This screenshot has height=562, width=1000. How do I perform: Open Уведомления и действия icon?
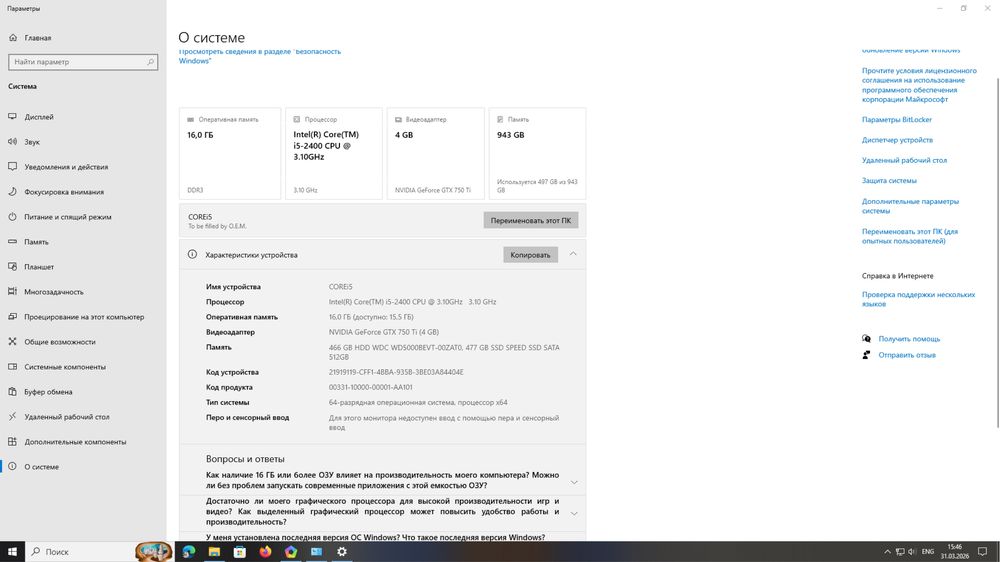point(13,166)
